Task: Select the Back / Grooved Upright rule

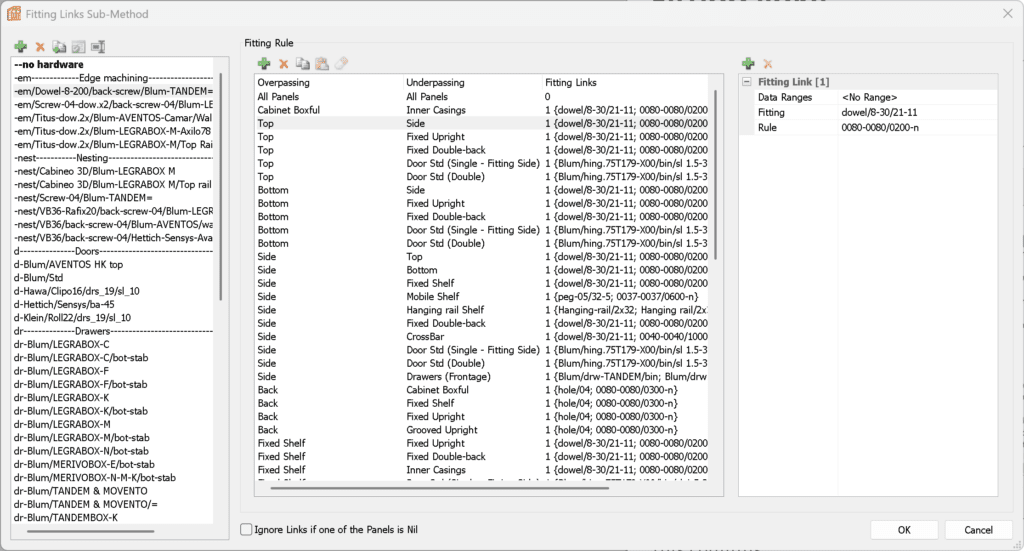Action: [481, 430]
